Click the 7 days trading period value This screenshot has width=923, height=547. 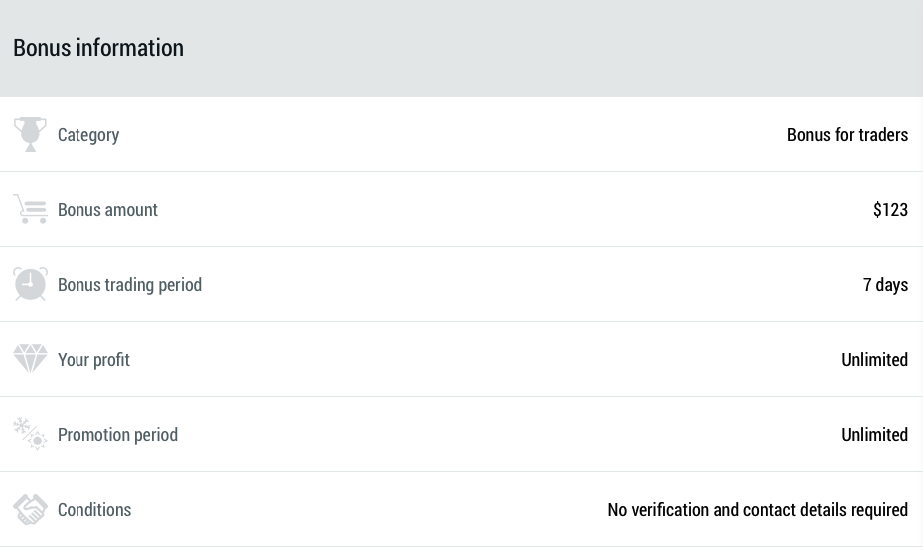tap(885, 285)
